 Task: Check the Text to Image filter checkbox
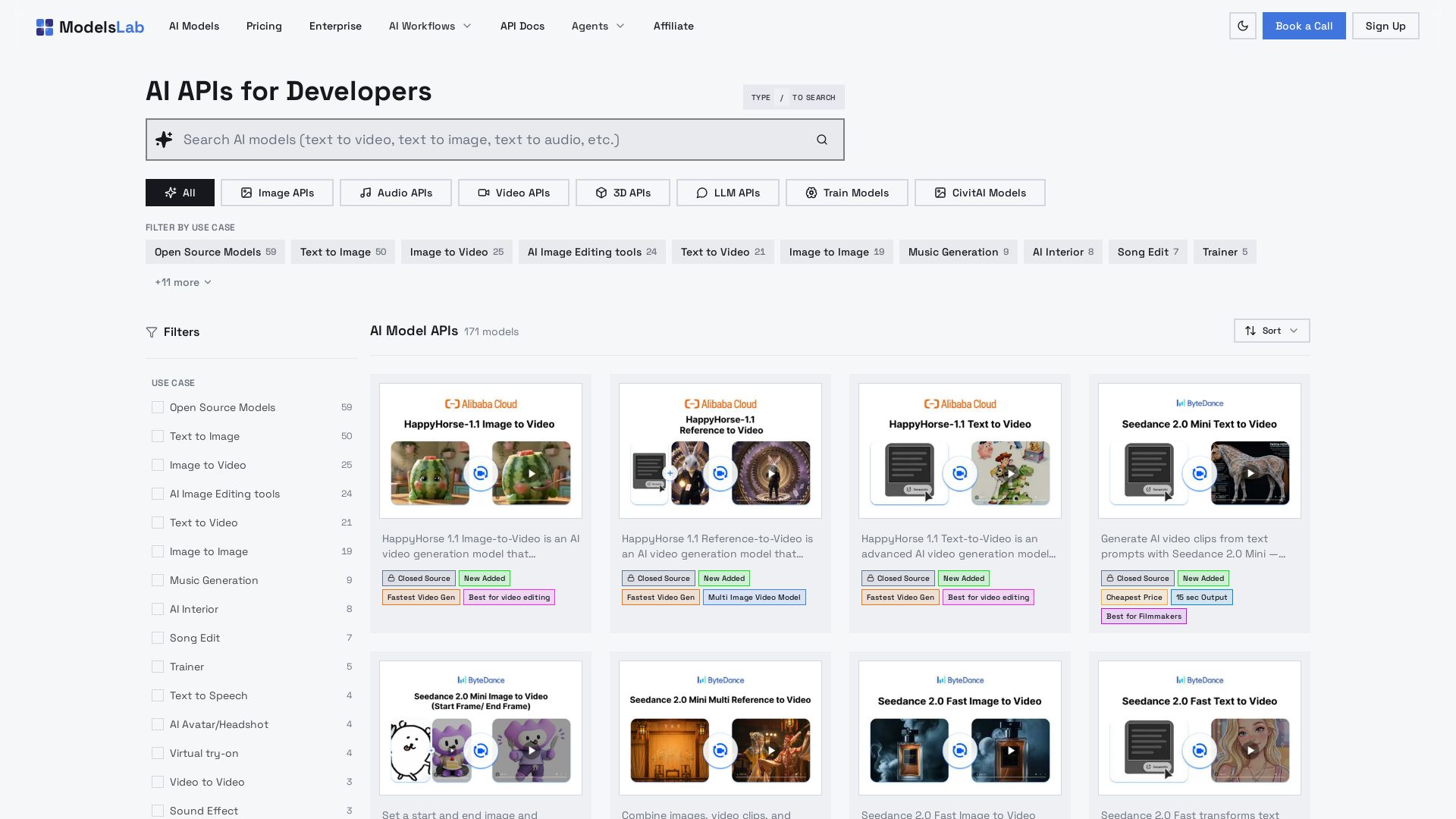(158, 436)
